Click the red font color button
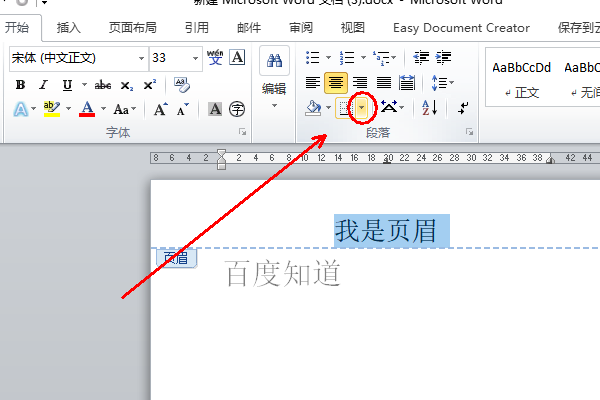The image size is (600, 400). tap(86, 109)
